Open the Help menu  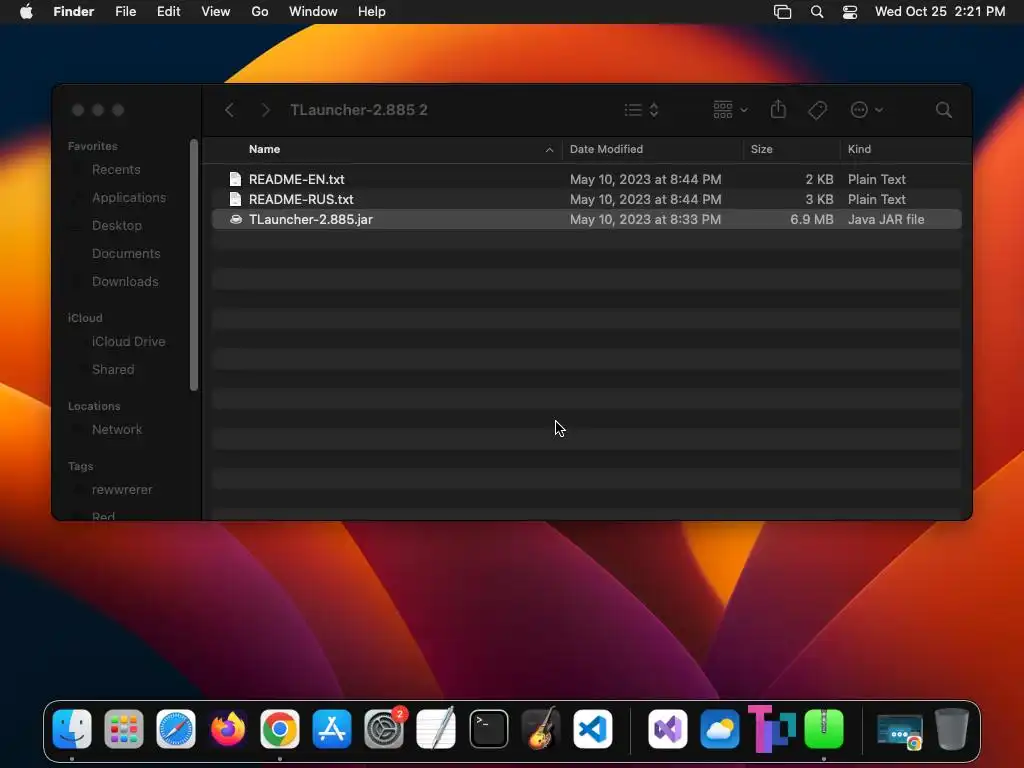click(x=372, y=12)
